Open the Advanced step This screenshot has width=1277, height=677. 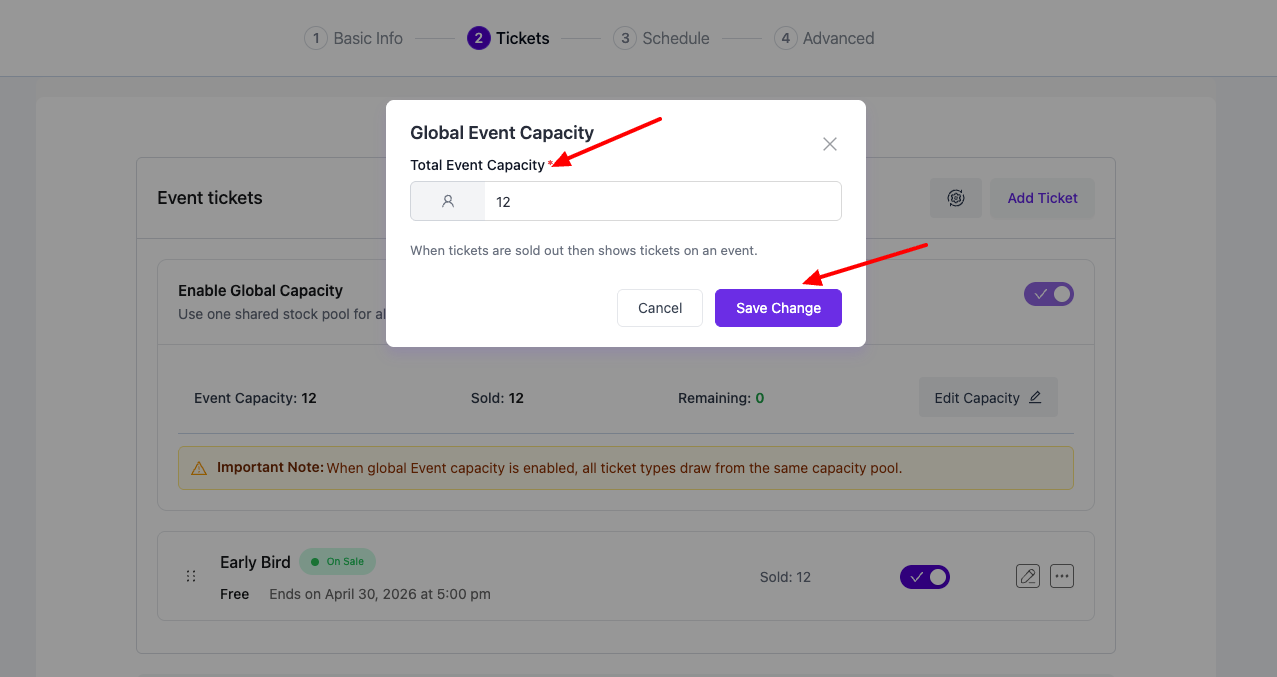point(824,39)
